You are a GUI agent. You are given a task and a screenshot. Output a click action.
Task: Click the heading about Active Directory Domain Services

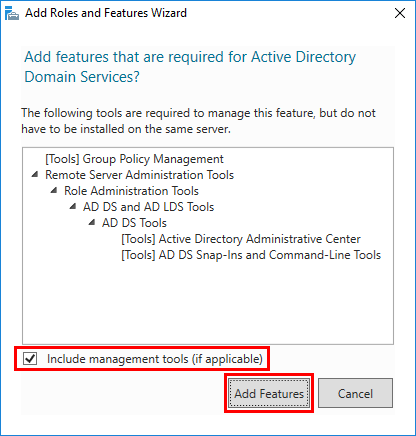coord(190,67)
